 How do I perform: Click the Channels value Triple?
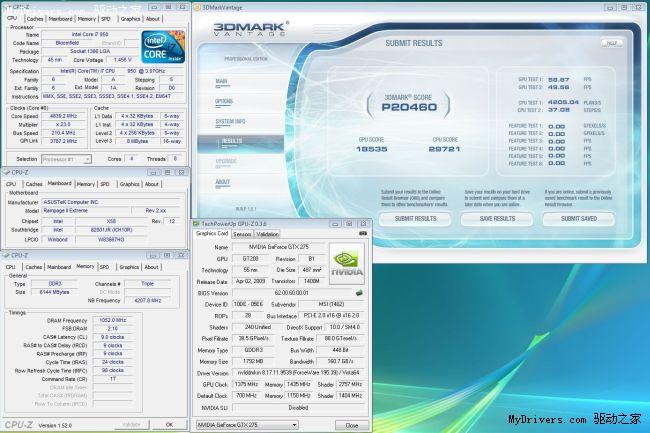coord(147,284)
